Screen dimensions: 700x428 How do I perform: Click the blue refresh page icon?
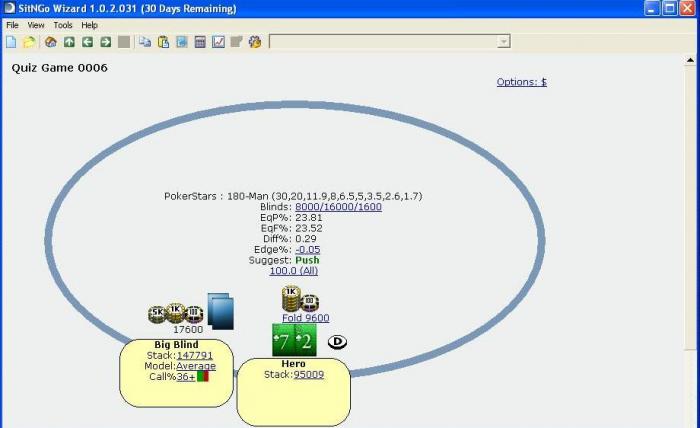coord(182,42)
